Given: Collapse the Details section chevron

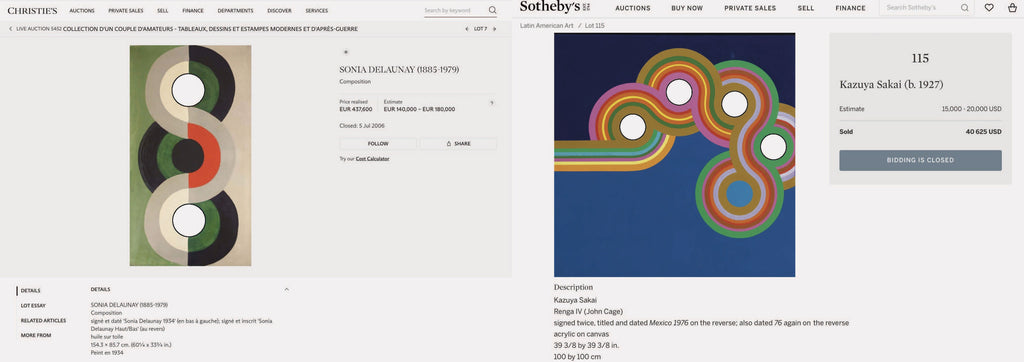Looking at the screenshot, I should (x=286, y=289).
